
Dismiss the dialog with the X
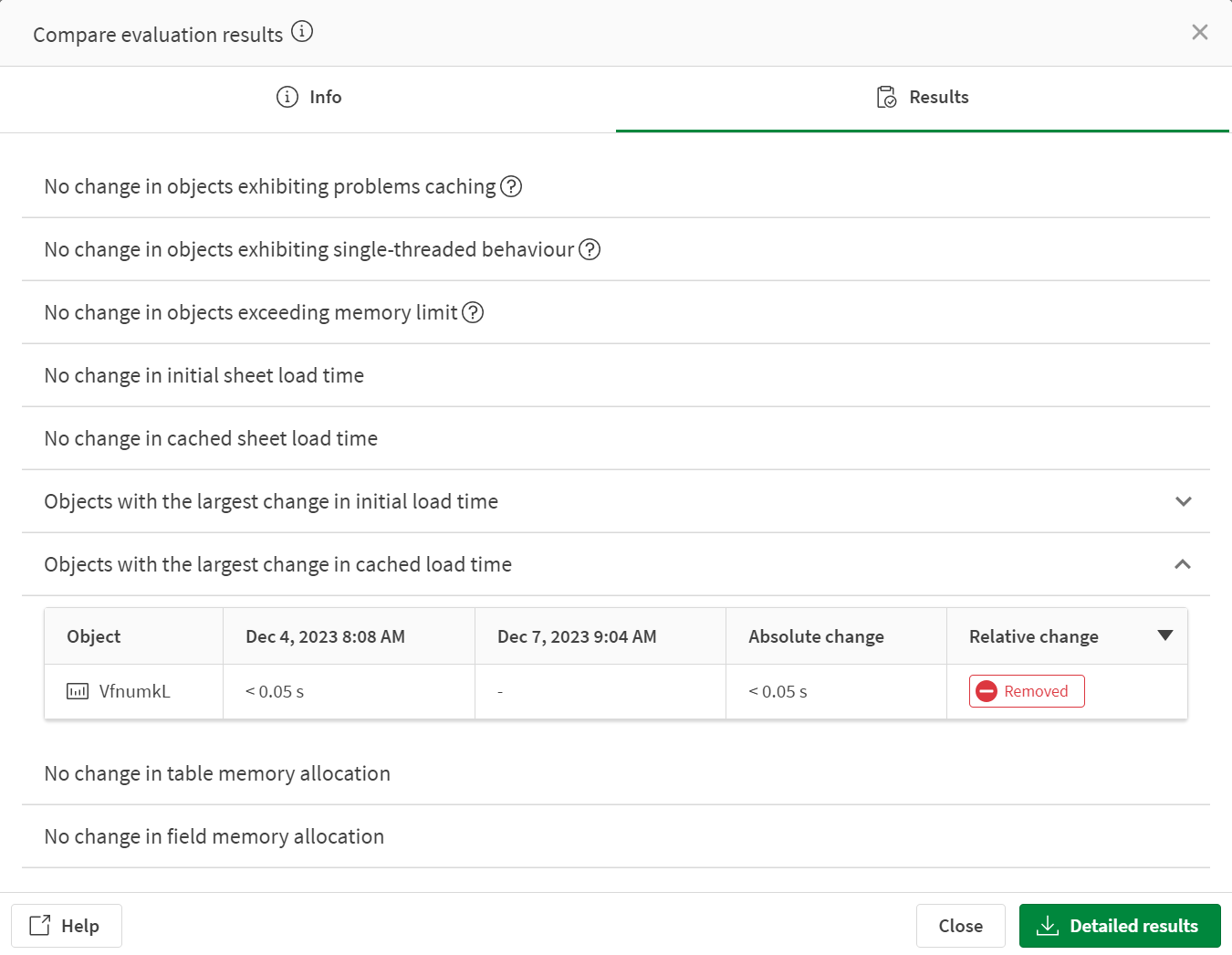tap(1199, 32)
